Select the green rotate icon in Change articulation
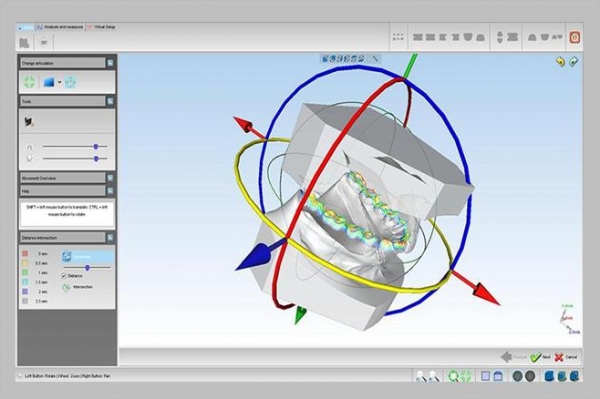 pyautogui.click(x=29, y=82)
